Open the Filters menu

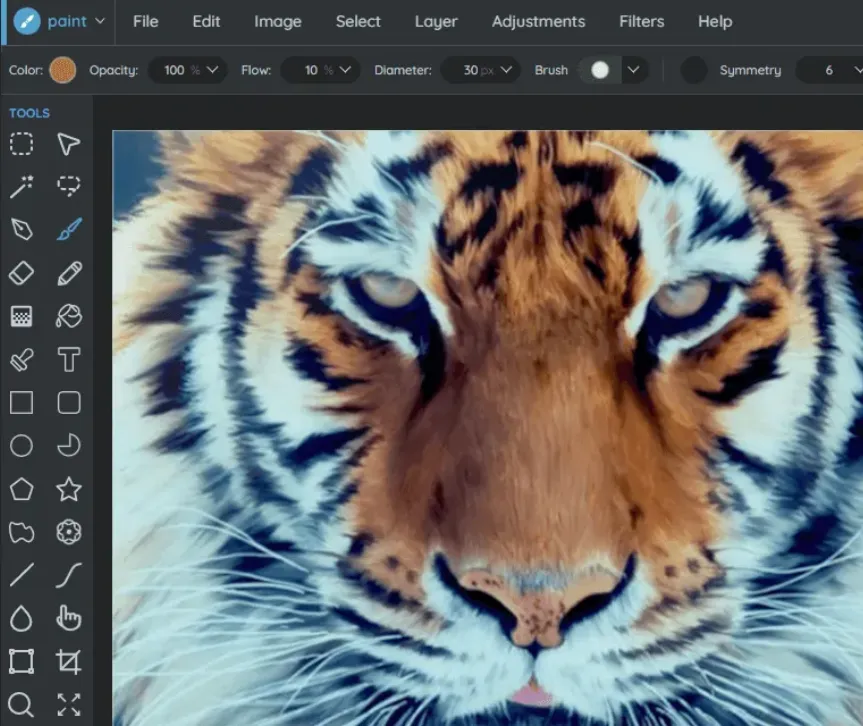tap(641, 21)
